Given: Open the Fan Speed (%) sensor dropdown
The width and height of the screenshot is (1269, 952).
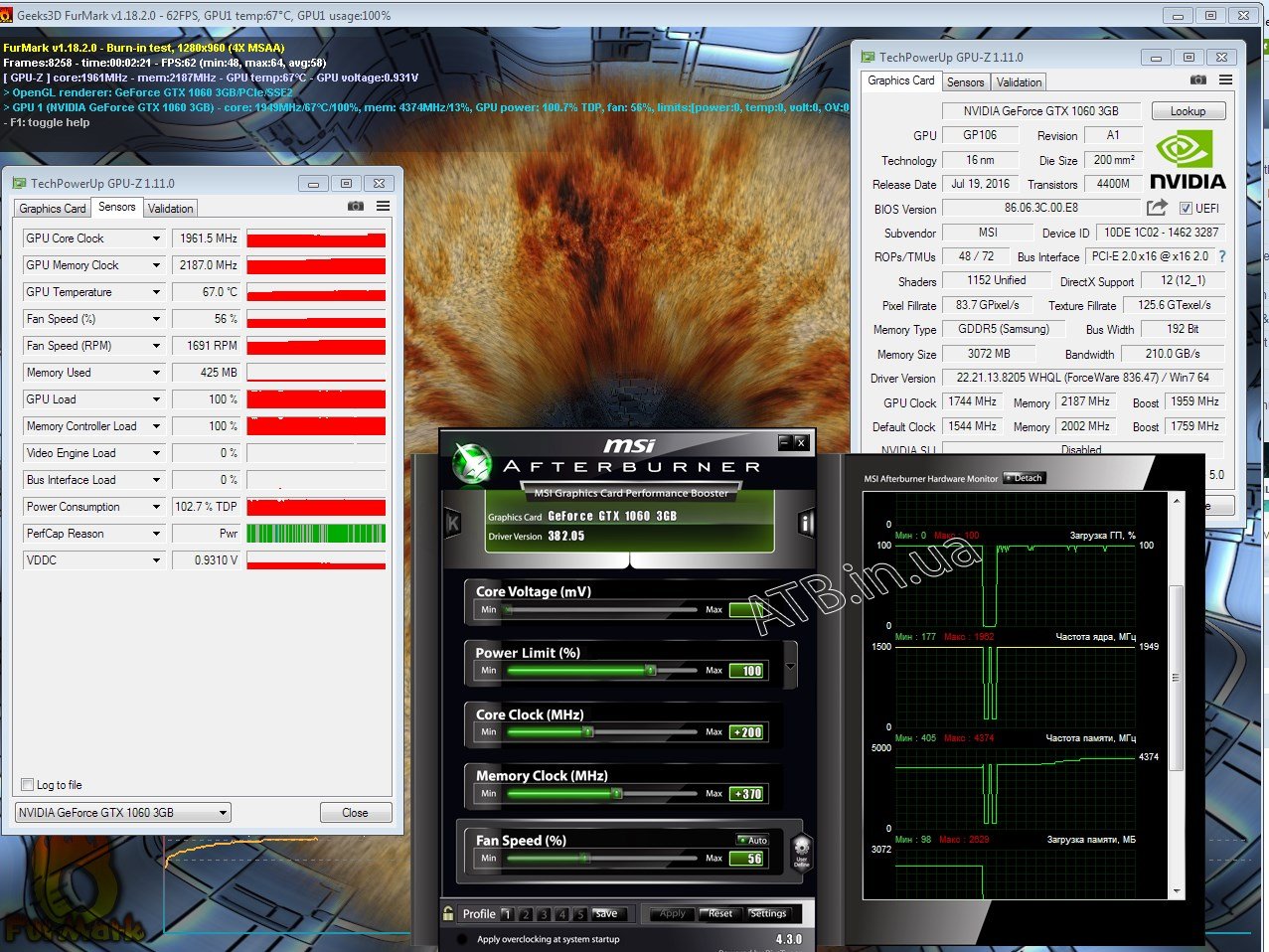Looking at the screenshot, I should click(156, 319).
